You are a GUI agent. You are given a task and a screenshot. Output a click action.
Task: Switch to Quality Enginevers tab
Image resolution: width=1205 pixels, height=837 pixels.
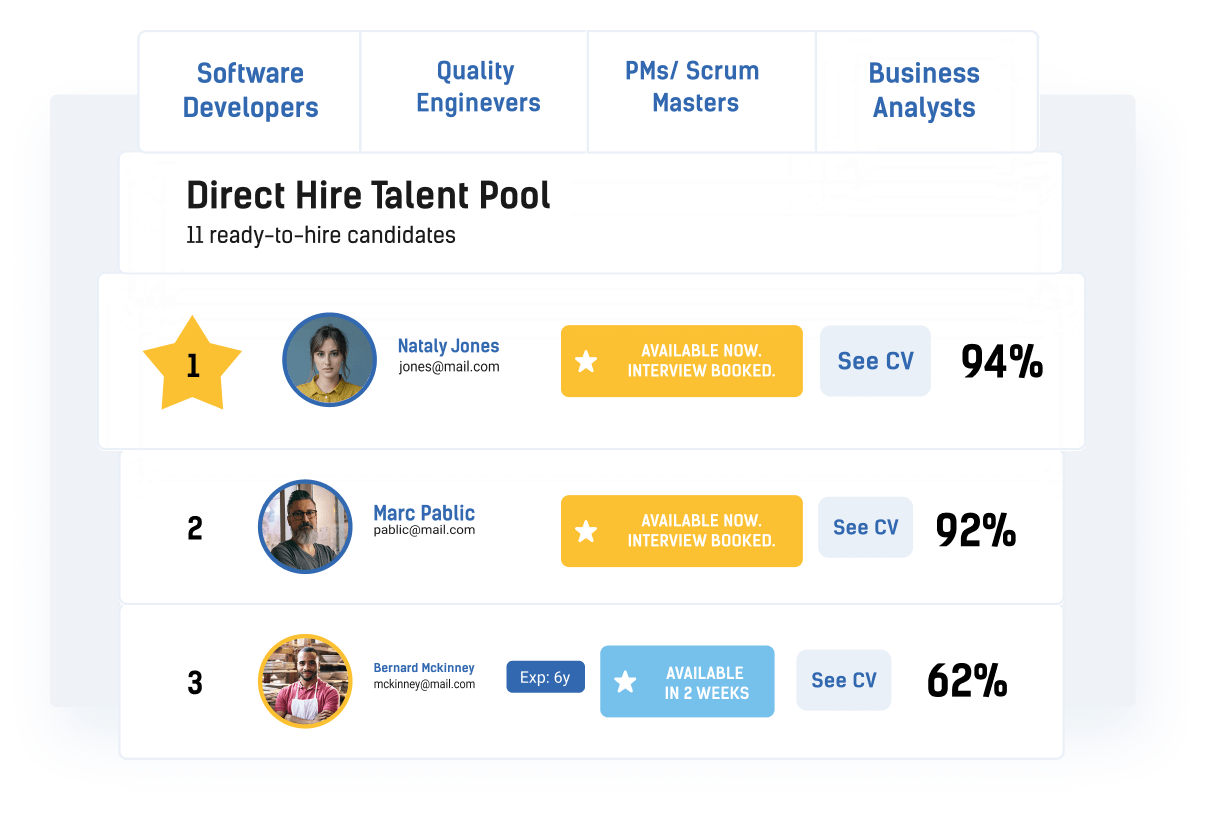[x=477, y=88]
